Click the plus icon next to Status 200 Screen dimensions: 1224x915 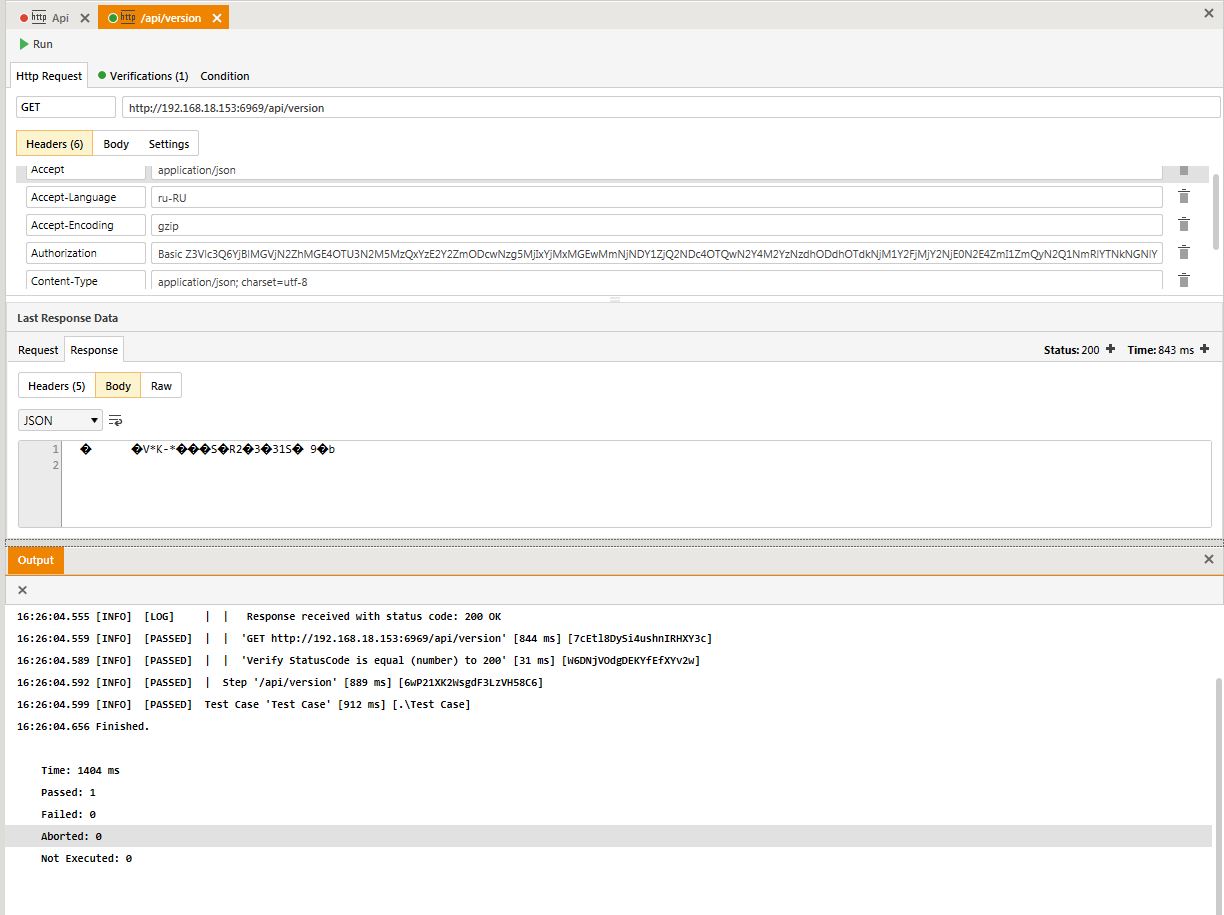[1110, 349]
